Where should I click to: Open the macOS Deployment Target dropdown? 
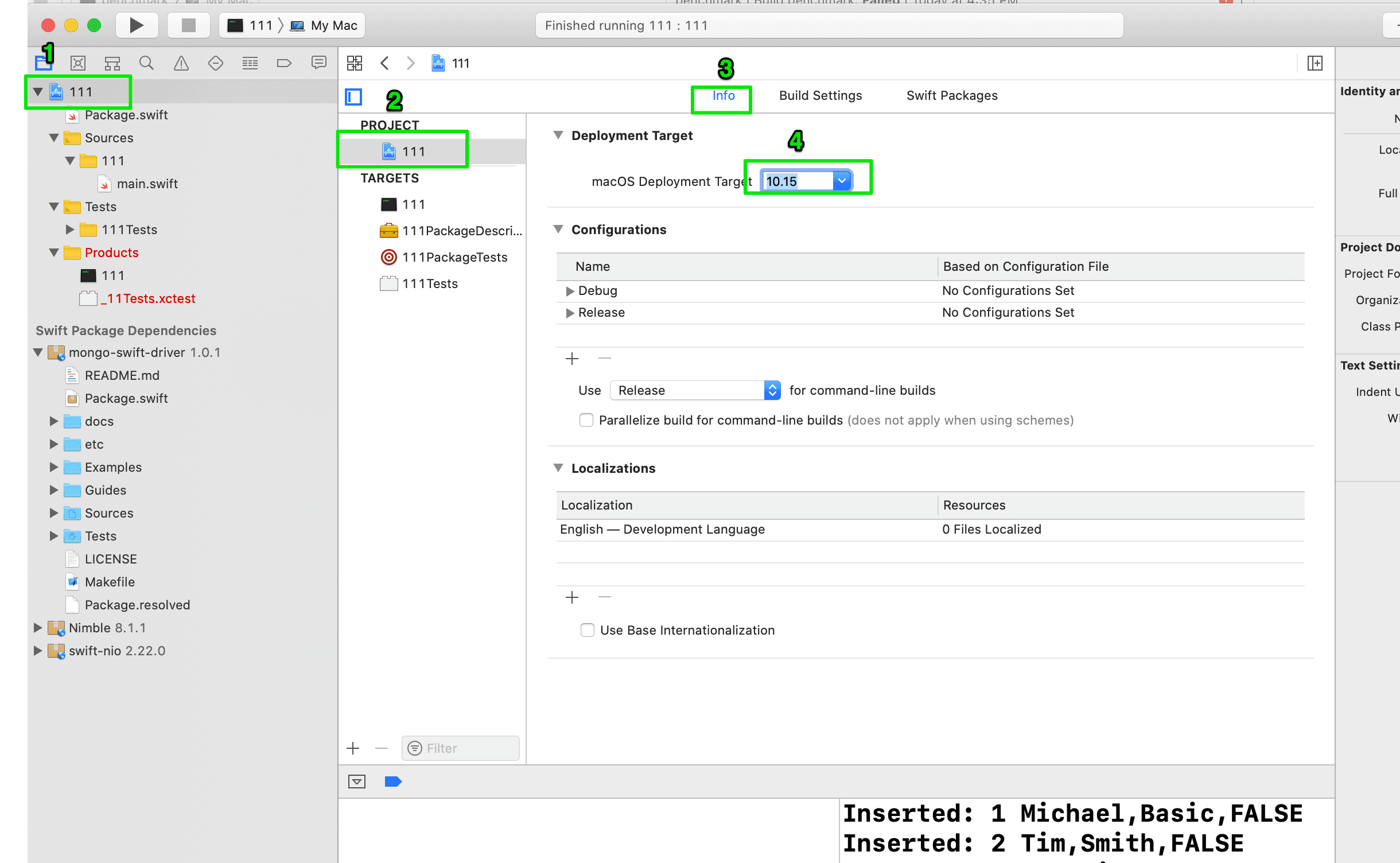tap(841, 181)
